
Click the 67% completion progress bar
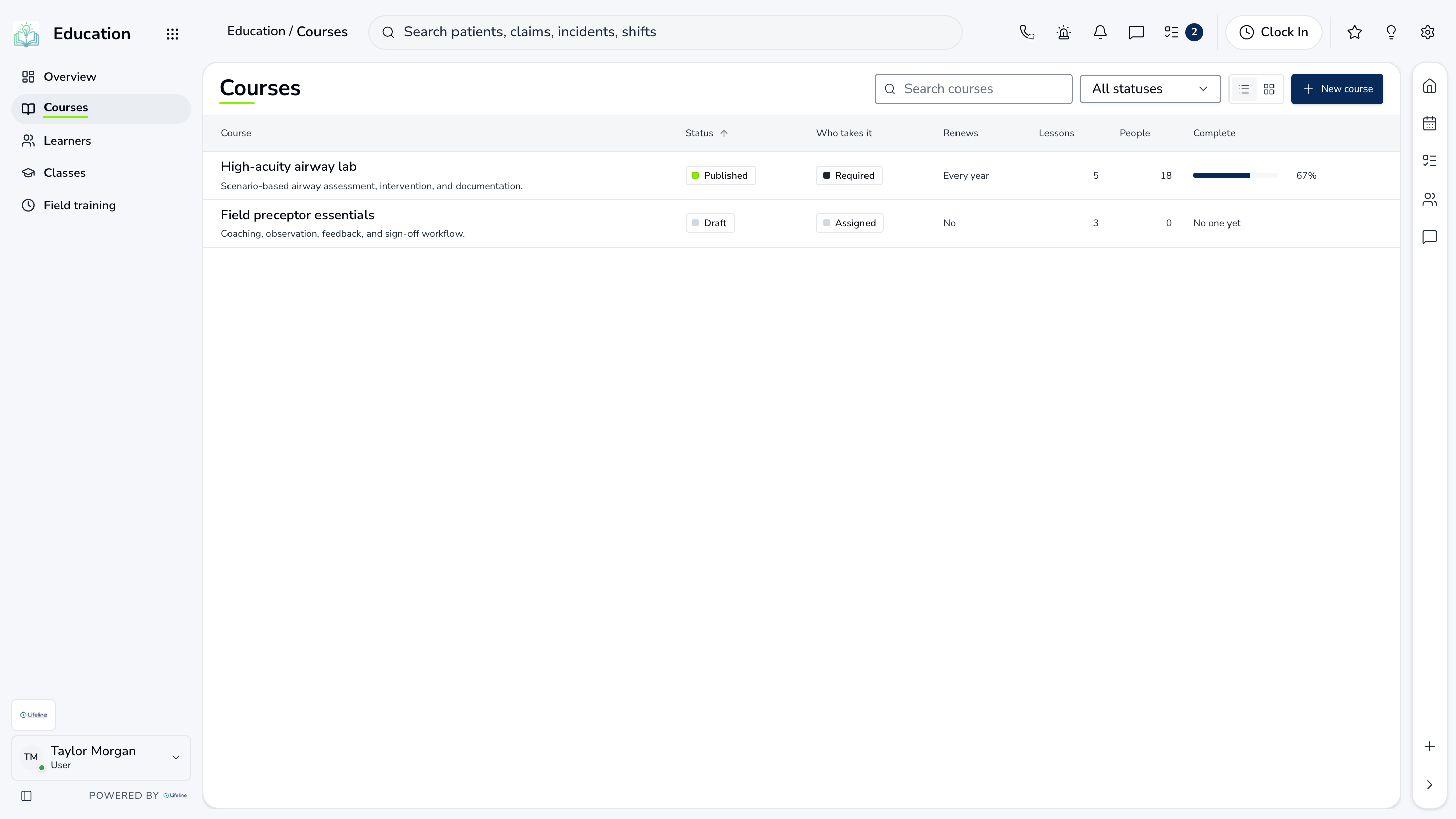pos(1235,176)
